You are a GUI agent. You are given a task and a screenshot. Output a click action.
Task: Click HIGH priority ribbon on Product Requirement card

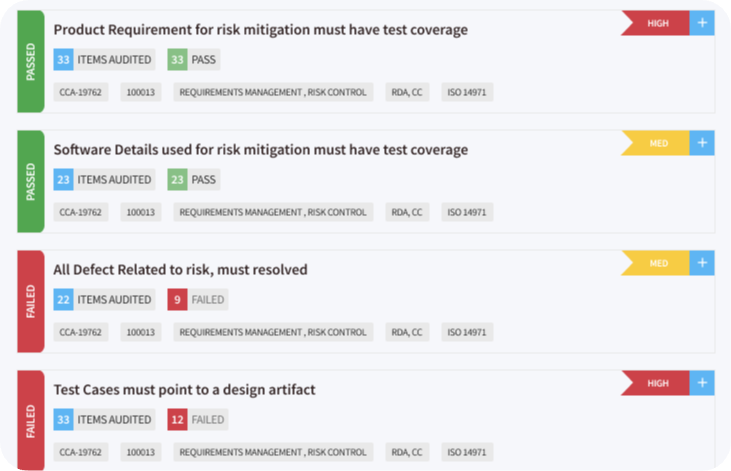pos(656,23)
